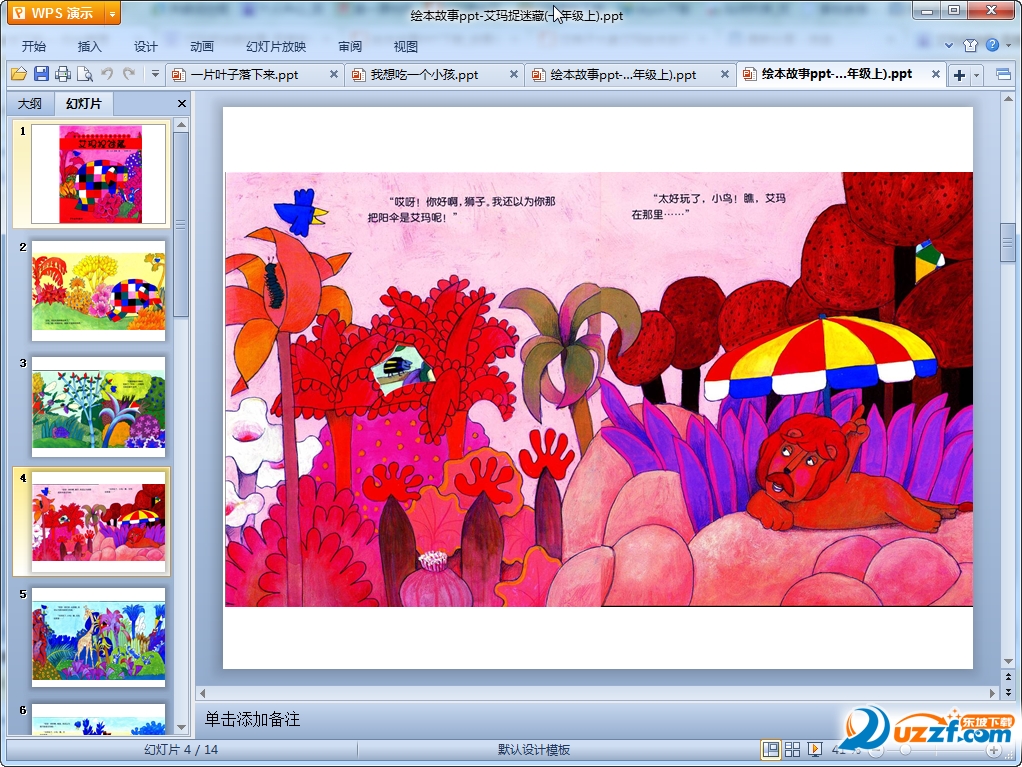Screen dimensions: 1022x767
Task: Select slide 3 thumbnail
Action: point(98,406)
